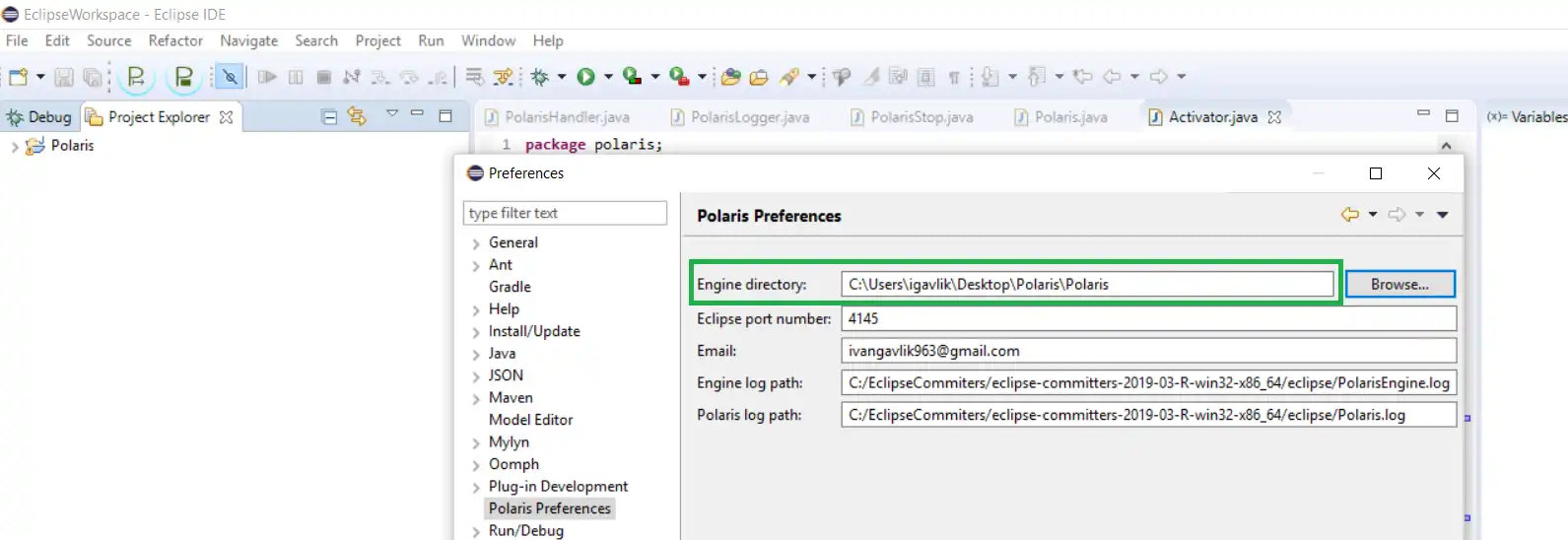Expand the Polaris project node
The width and height of the screenshot is (1568, 540).
click(14, 146)
